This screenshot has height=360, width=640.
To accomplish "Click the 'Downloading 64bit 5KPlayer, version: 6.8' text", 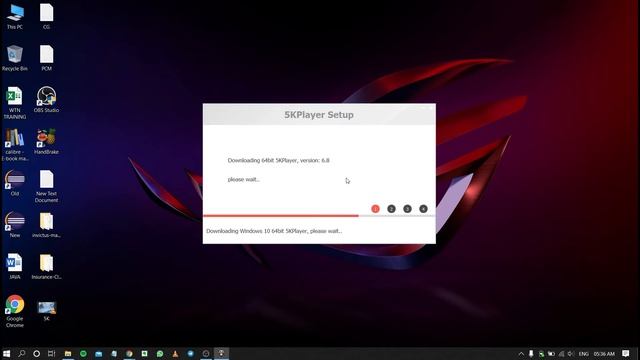I will pos(278,160).
